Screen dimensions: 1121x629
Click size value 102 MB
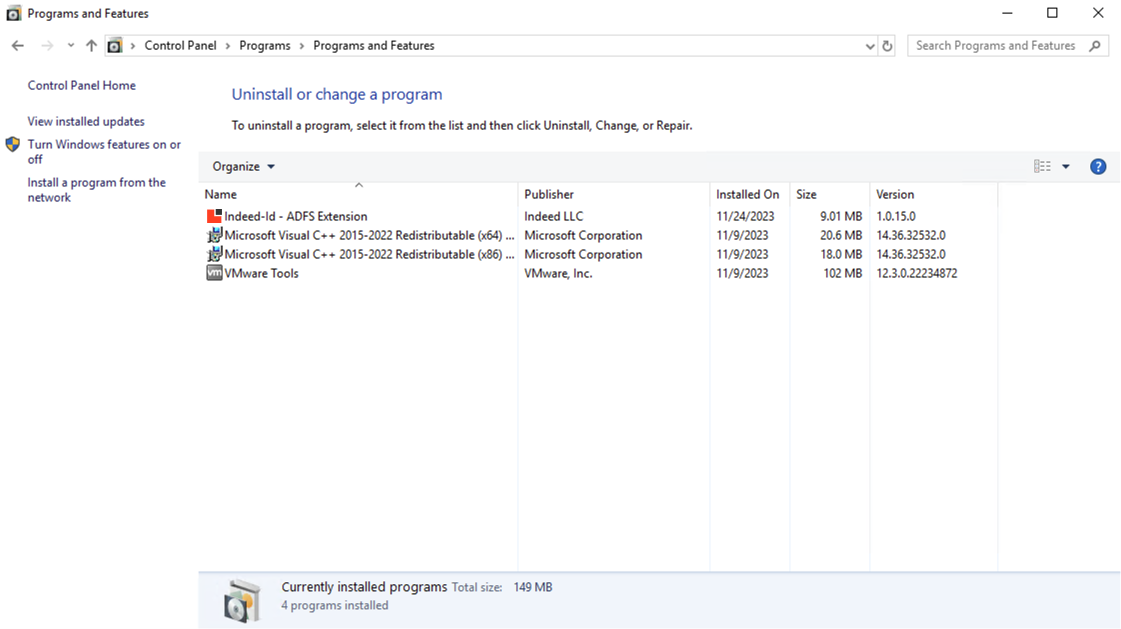[842, 273]
